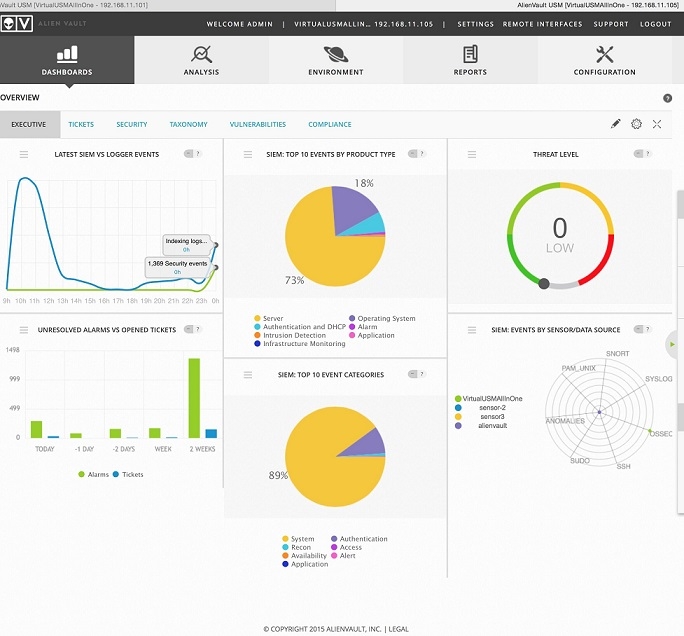Toggle the VirtualUSMAllInOne sensor legend
The height and width of the screenshot is (636, 684).
tap(489, 398)
